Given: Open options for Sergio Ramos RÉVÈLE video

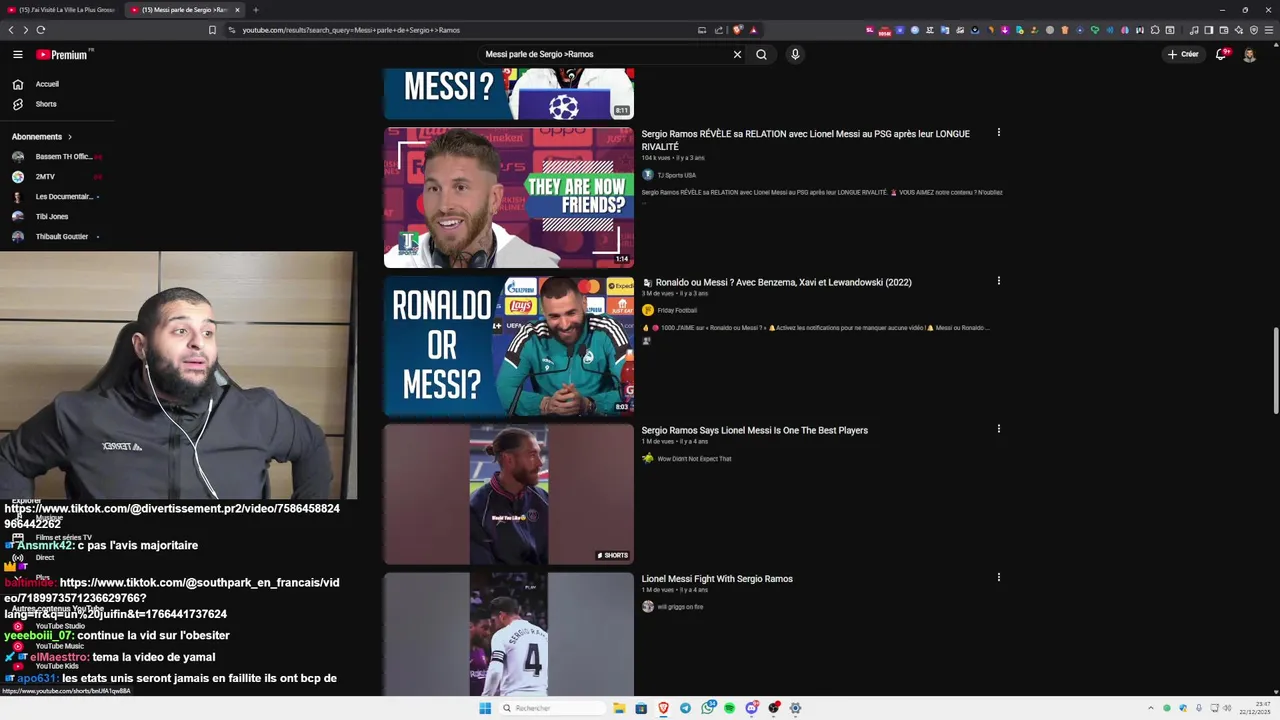Looking at the screenshot, I should pyautogui.click(x=998, y=133).
